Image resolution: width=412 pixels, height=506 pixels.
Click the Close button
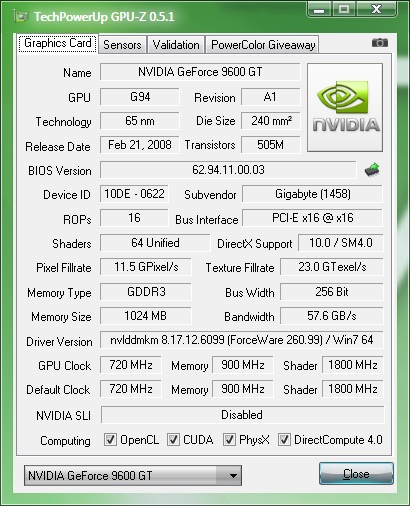coord(356,474)
